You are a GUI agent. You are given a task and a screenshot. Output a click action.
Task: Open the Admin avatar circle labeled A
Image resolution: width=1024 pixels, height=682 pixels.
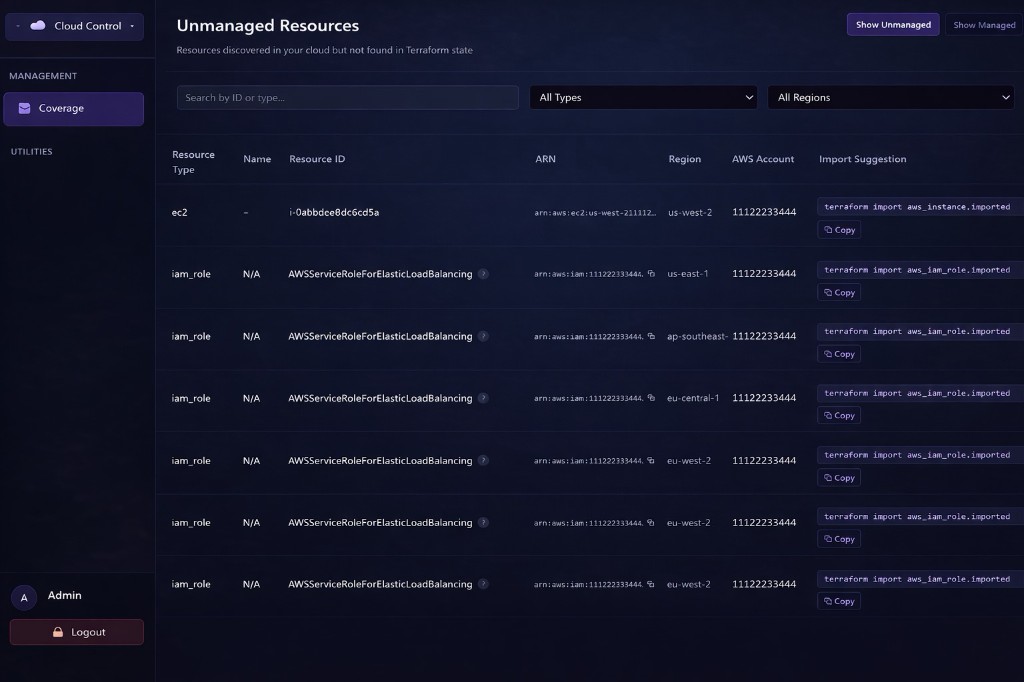click(24, 597)
